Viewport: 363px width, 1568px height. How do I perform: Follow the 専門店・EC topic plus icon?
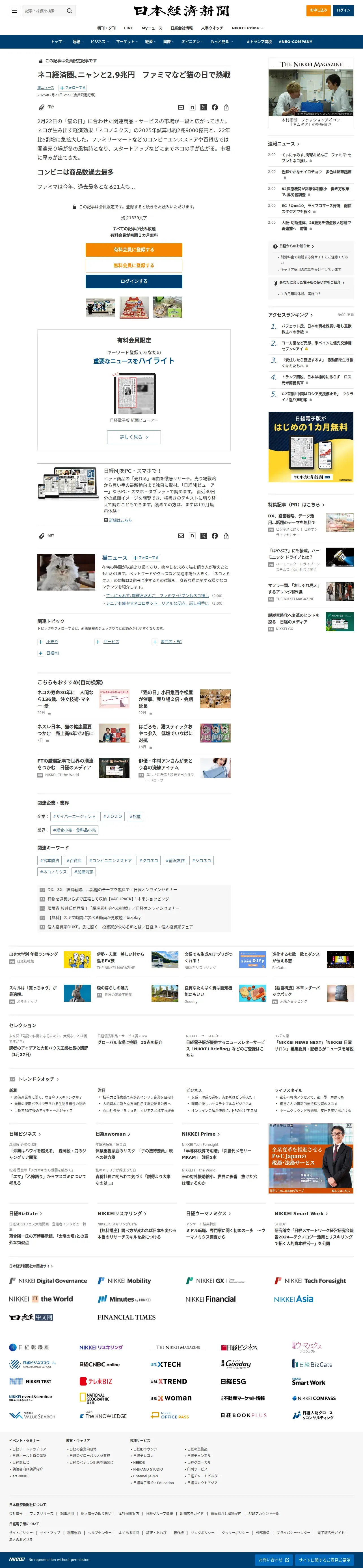coord(155,642)
